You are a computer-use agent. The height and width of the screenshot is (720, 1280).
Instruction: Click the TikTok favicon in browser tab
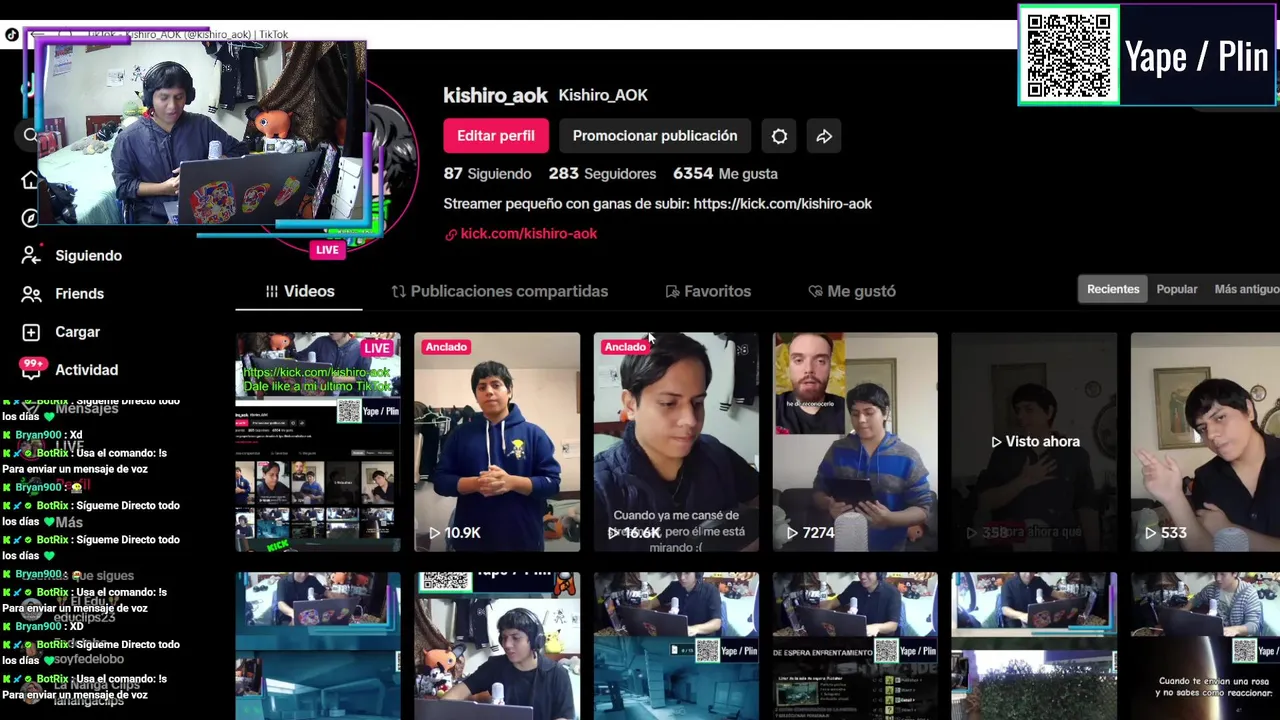pyautogui.click(x=12, y=35)
